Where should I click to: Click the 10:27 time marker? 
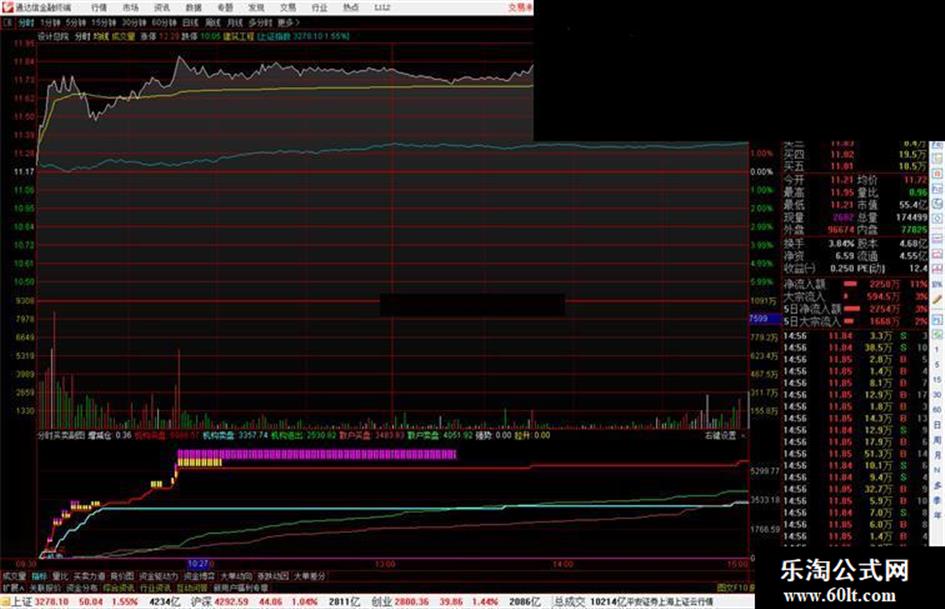[198, 564]
